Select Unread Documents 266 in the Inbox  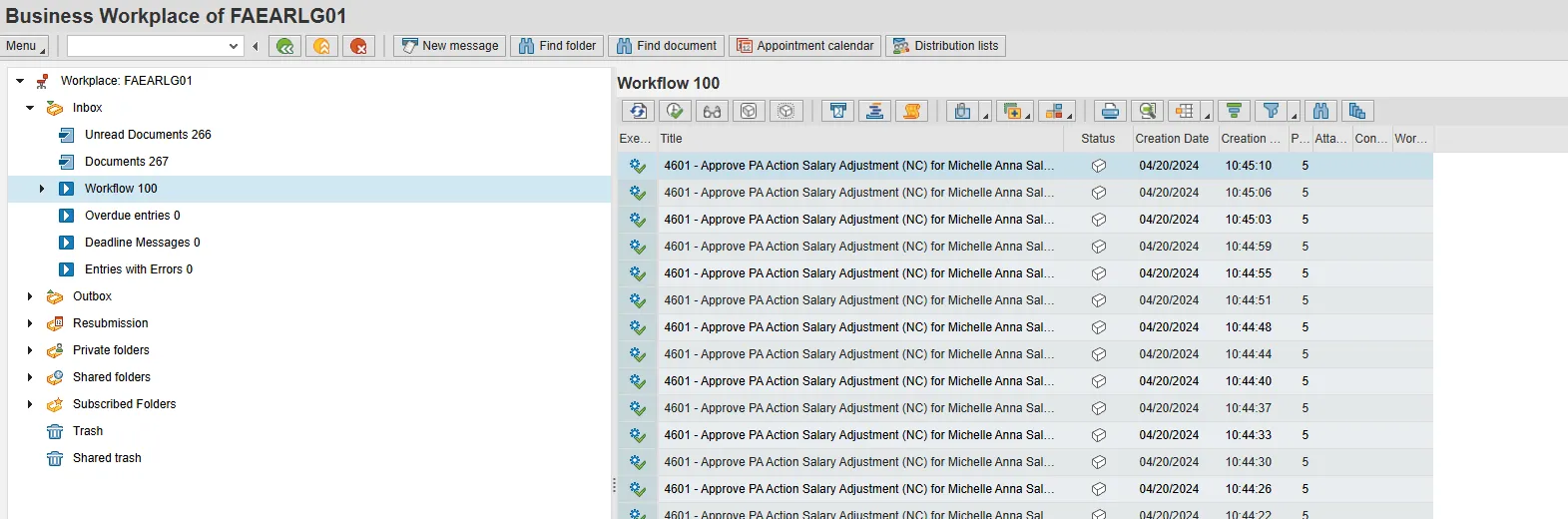click(148, 135)
